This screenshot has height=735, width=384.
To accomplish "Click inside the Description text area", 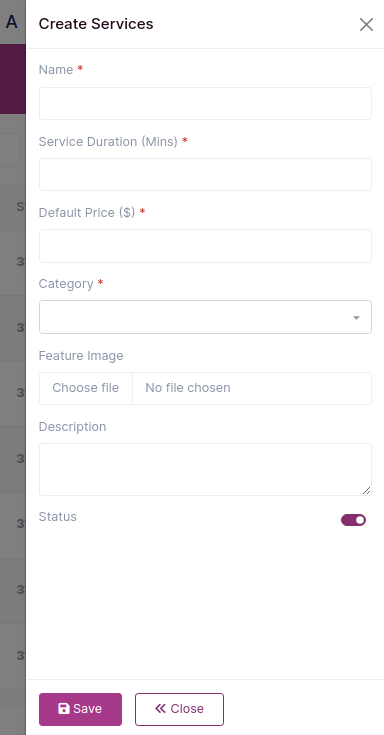I will pyautogui.click(x=205, y=469).
